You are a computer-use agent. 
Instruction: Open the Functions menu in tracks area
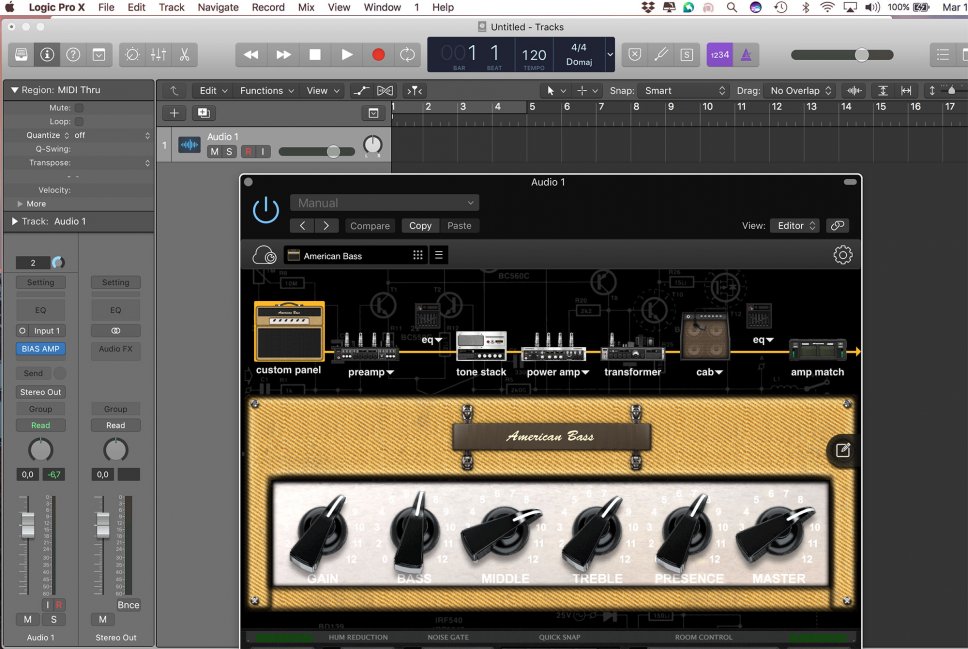pyautogui.click(x=266, y=91)
